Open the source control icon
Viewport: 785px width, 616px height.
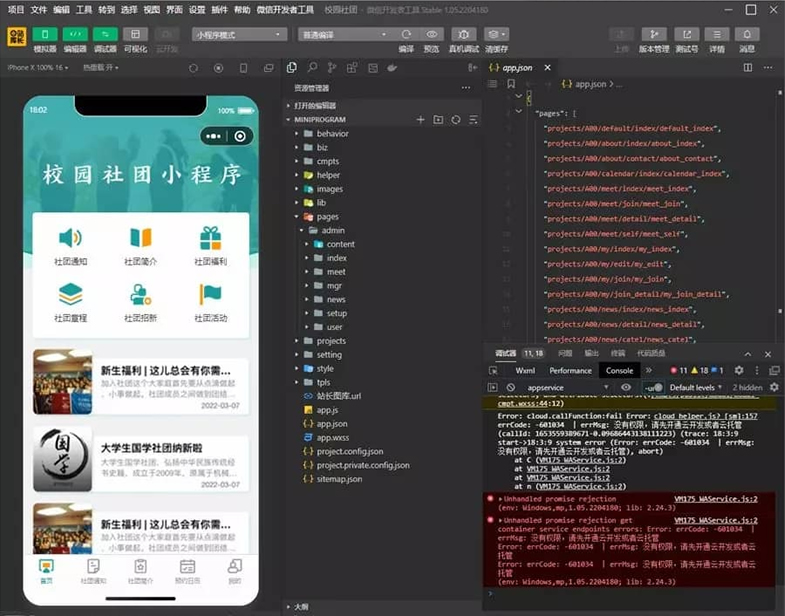point(331,68)
